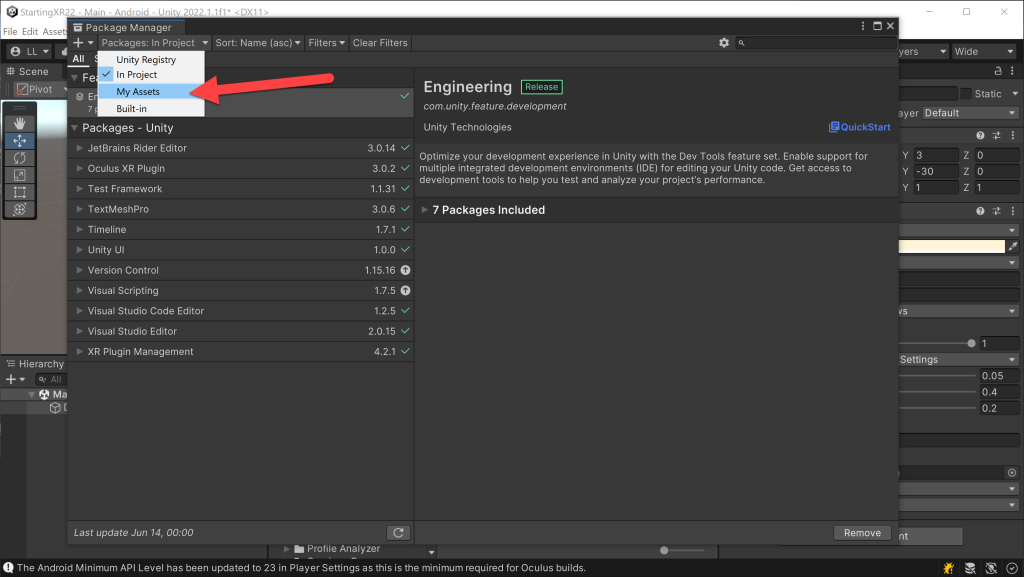Add object with Hierarchy plus button
1024x577 pixels.
coord(14,379)
